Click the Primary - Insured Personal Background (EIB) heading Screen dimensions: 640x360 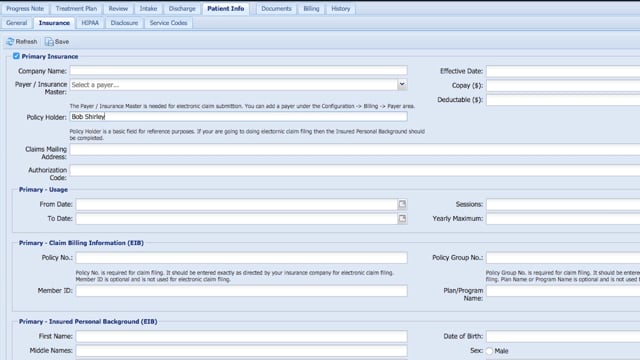pyautogui.click(x=88, y=322)
